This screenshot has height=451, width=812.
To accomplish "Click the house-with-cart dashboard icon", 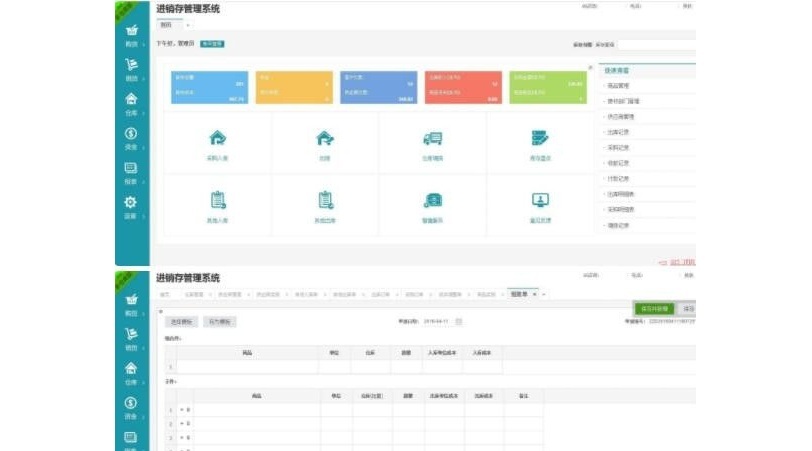I will coord(325,138).
